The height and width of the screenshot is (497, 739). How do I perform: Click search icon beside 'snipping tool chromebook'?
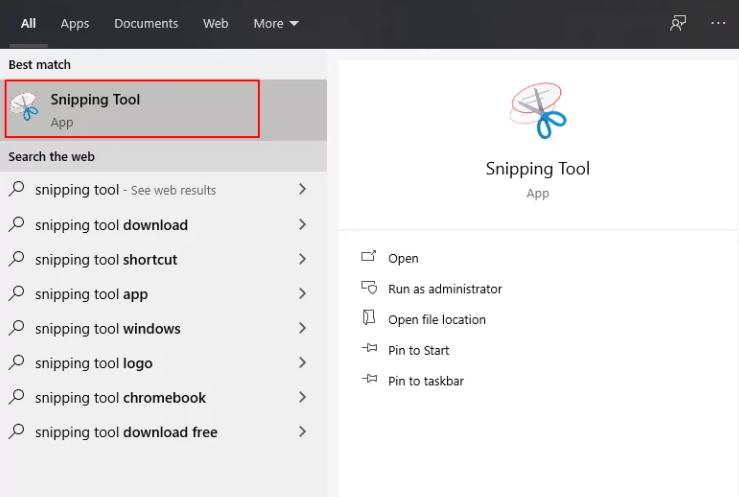(x=16, y=397)
